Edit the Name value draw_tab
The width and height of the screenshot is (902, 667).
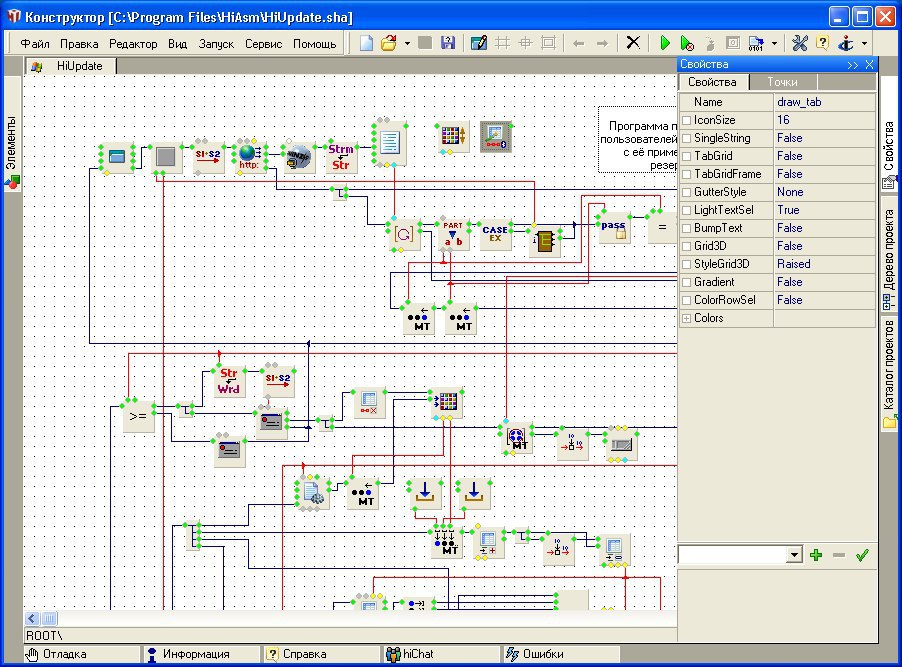coord(825,102)
